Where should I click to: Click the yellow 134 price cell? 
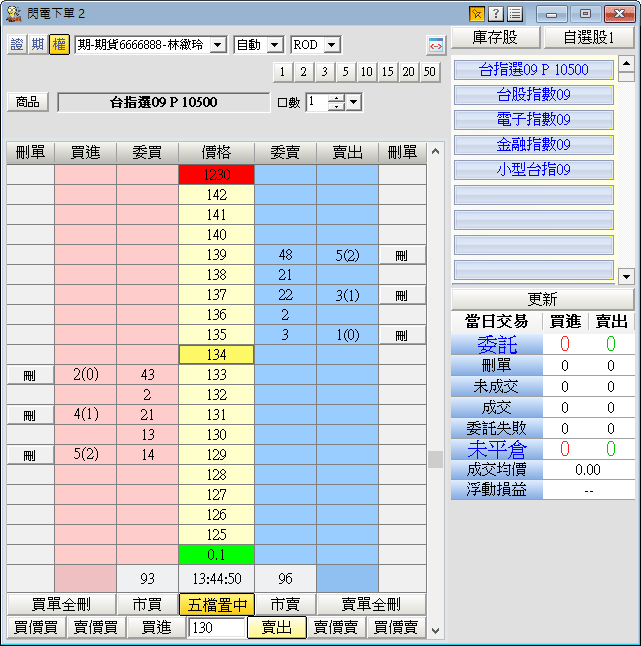point(216,355)
